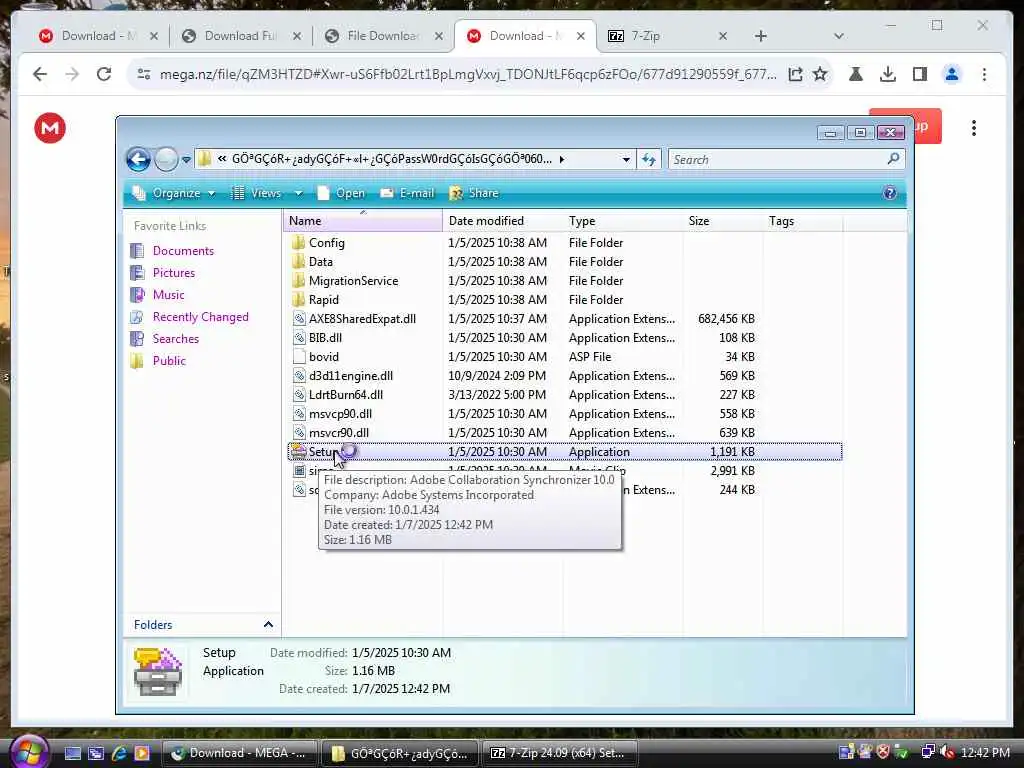Open a new browser tab
This screenshot has height=768, width=1024.
tap(760, 36)
